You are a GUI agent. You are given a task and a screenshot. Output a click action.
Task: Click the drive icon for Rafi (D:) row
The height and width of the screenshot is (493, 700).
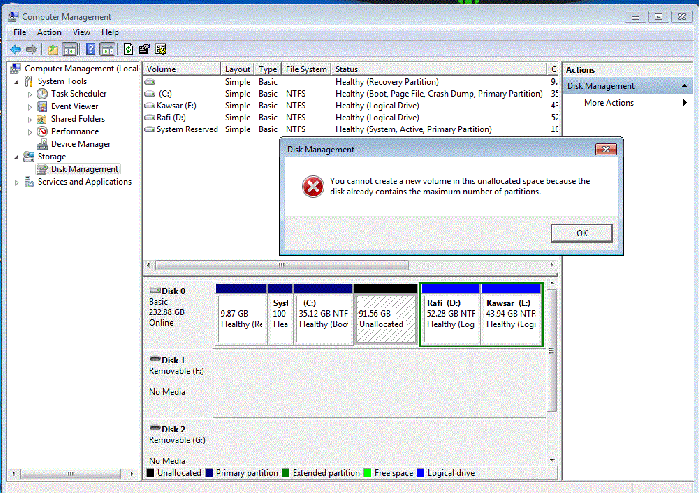[150, 117]
